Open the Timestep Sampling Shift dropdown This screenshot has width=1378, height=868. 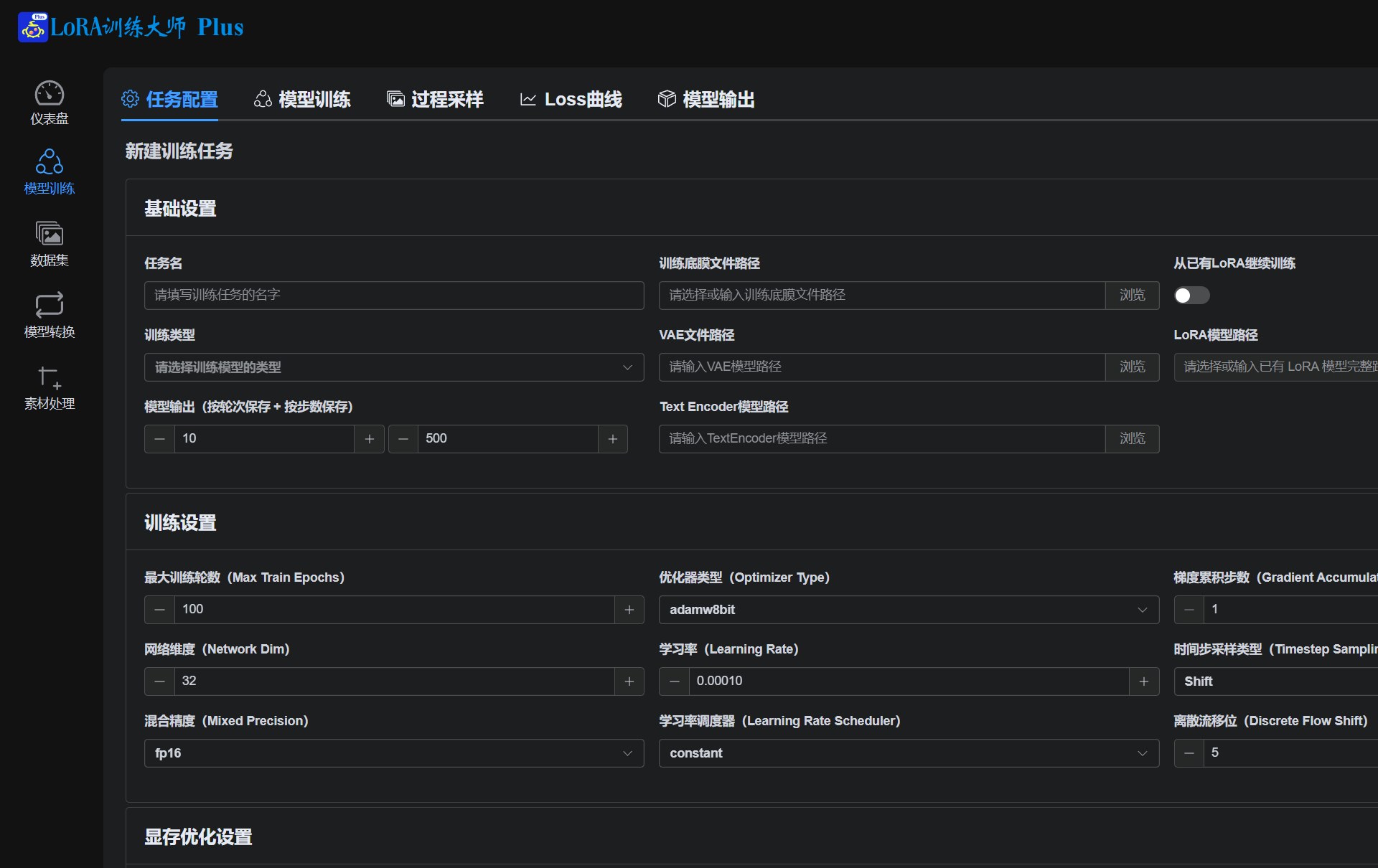pos(1276,681)
